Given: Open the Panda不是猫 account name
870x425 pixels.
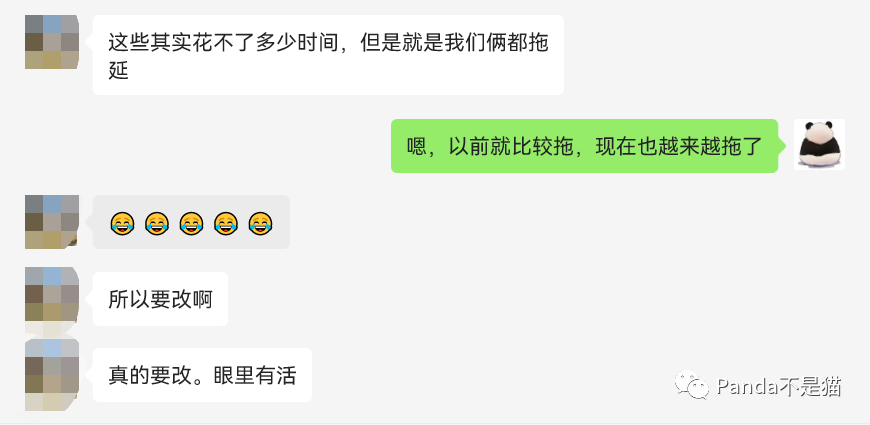Looking at the screenshot, I should click(x=778, y=386).
